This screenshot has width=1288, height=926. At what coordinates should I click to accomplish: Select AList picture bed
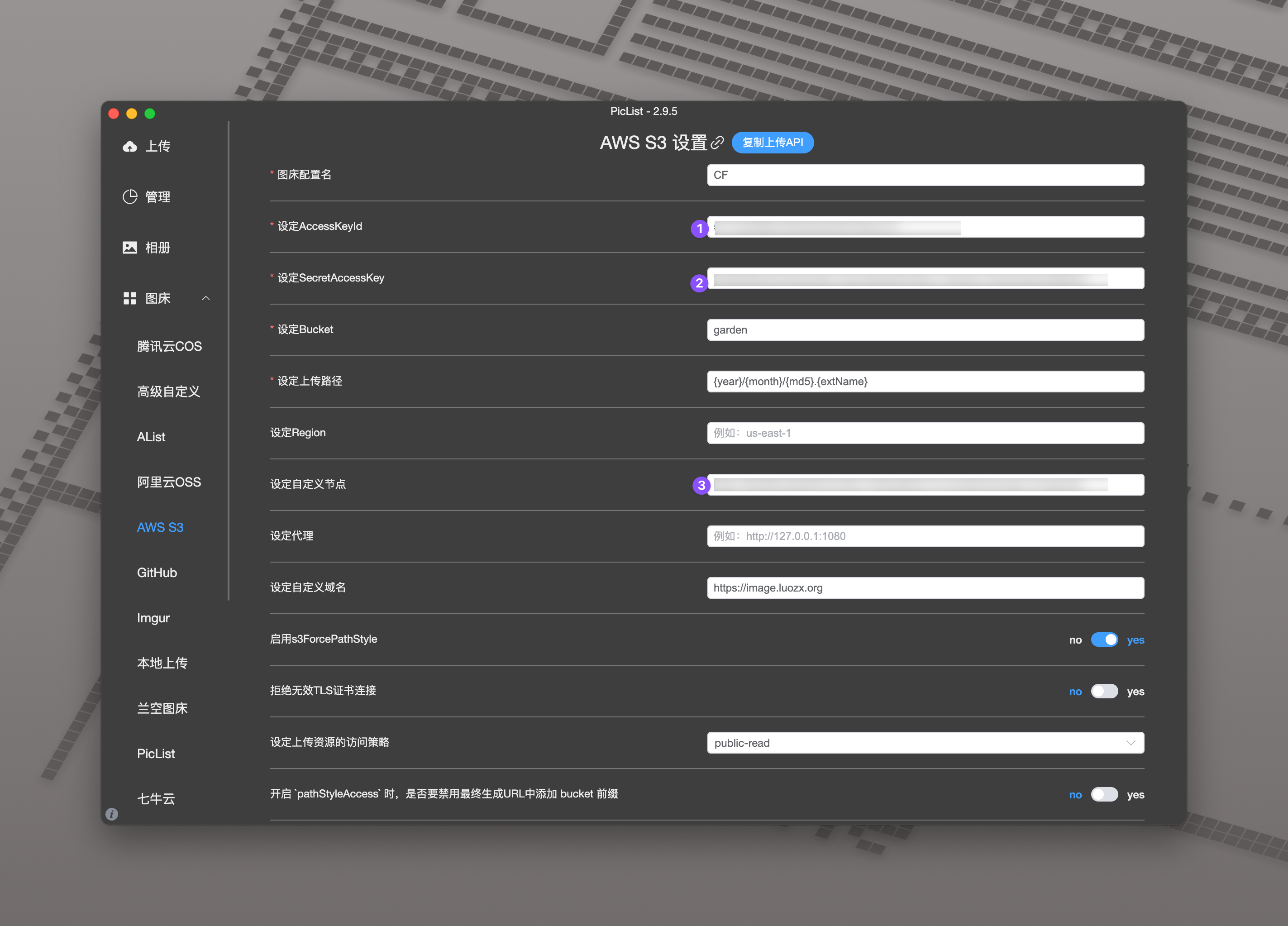pos(151,437)
